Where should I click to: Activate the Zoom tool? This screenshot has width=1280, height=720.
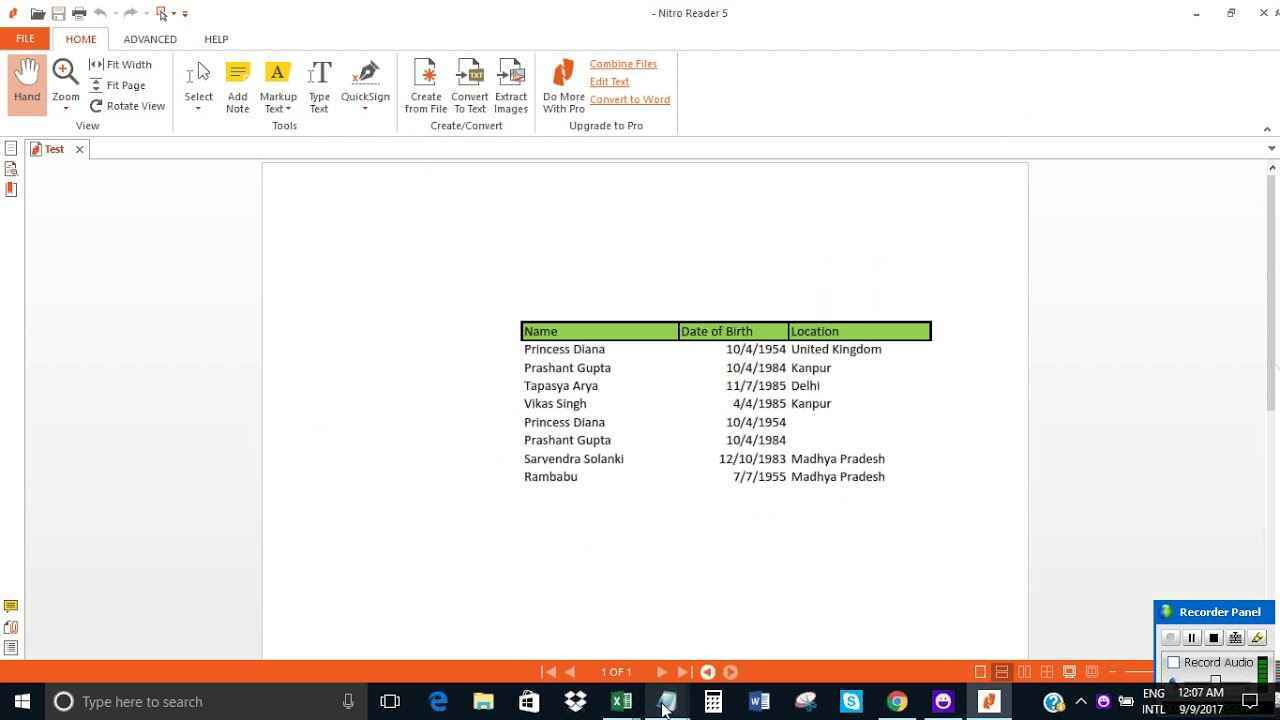(64, 80)
